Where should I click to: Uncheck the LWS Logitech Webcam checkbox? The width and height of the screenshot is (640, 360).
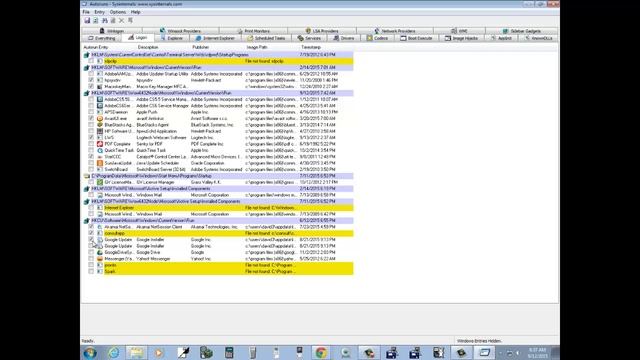tap(91, 138)
